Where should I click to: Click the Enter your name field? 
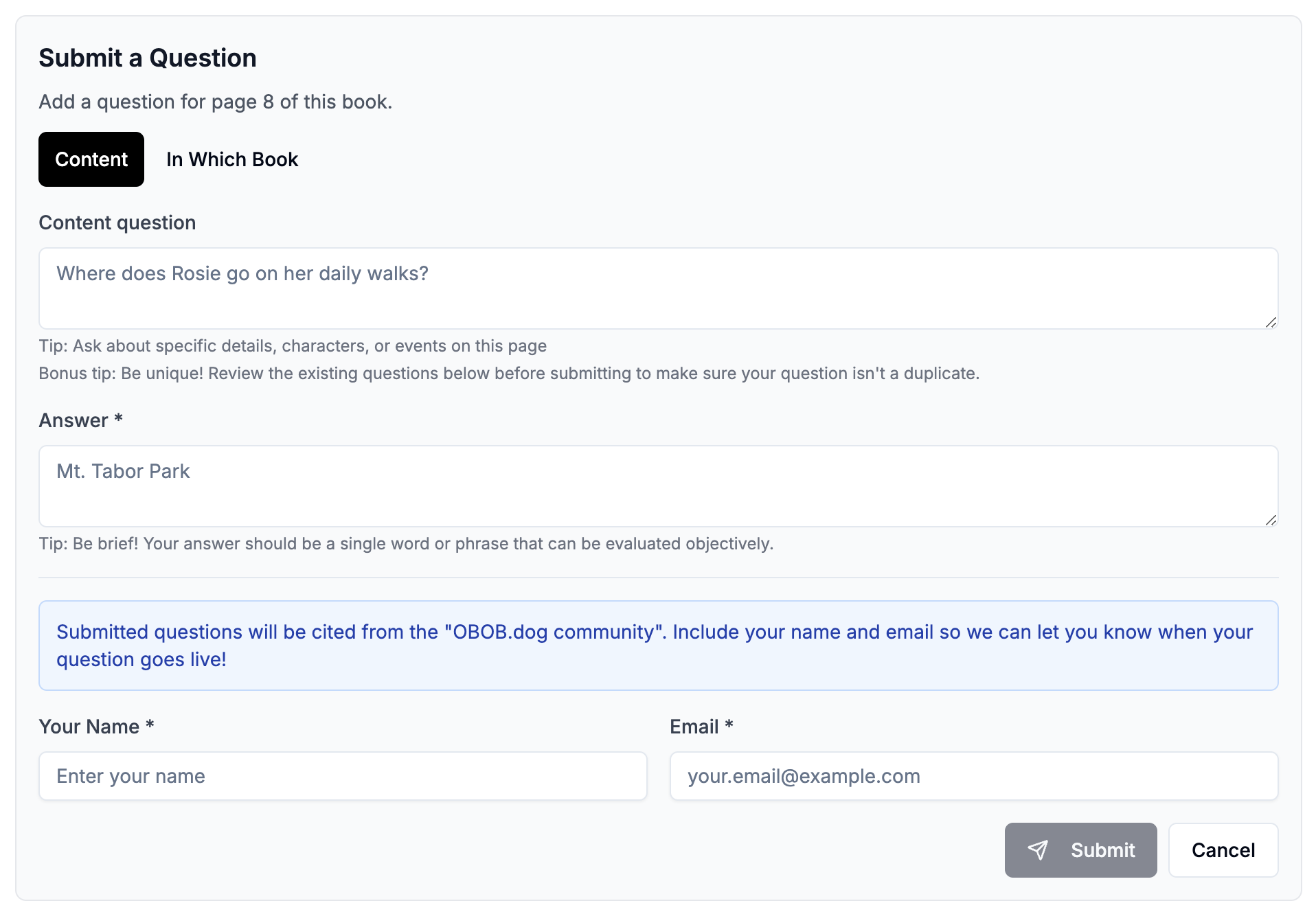(342, 776)
